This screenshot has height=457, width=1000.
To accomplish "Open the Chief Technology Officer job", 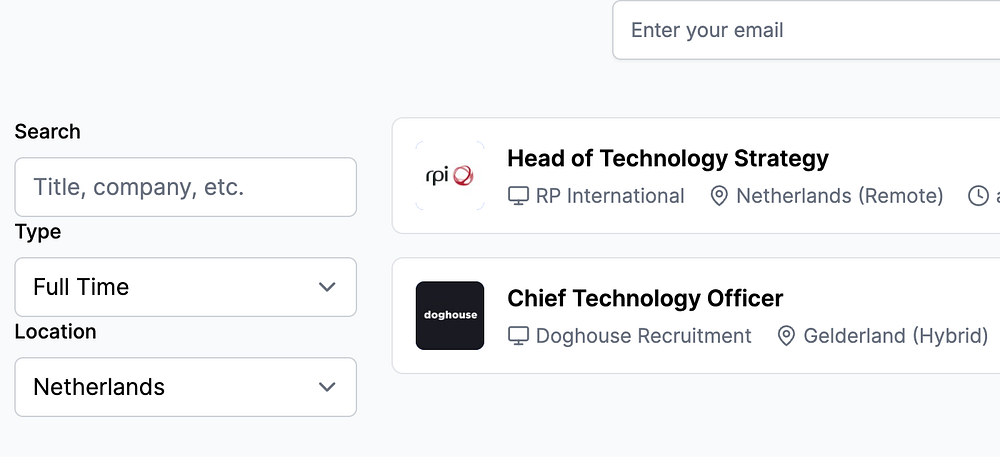I will coord(645,298).
